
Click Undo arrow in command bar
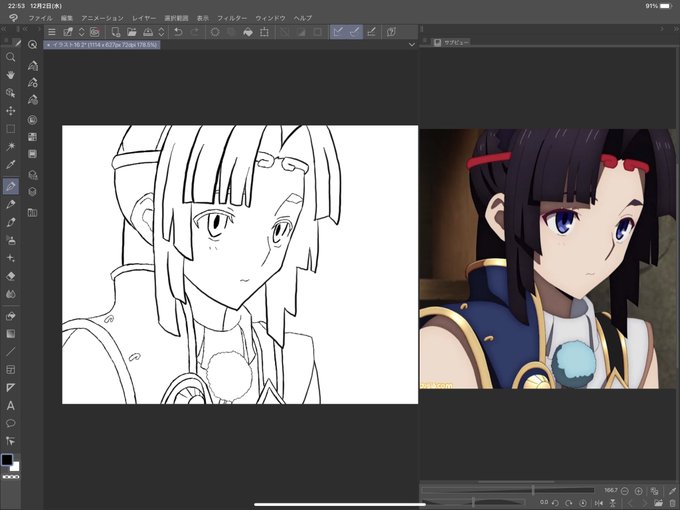click(x=178, y=32)
